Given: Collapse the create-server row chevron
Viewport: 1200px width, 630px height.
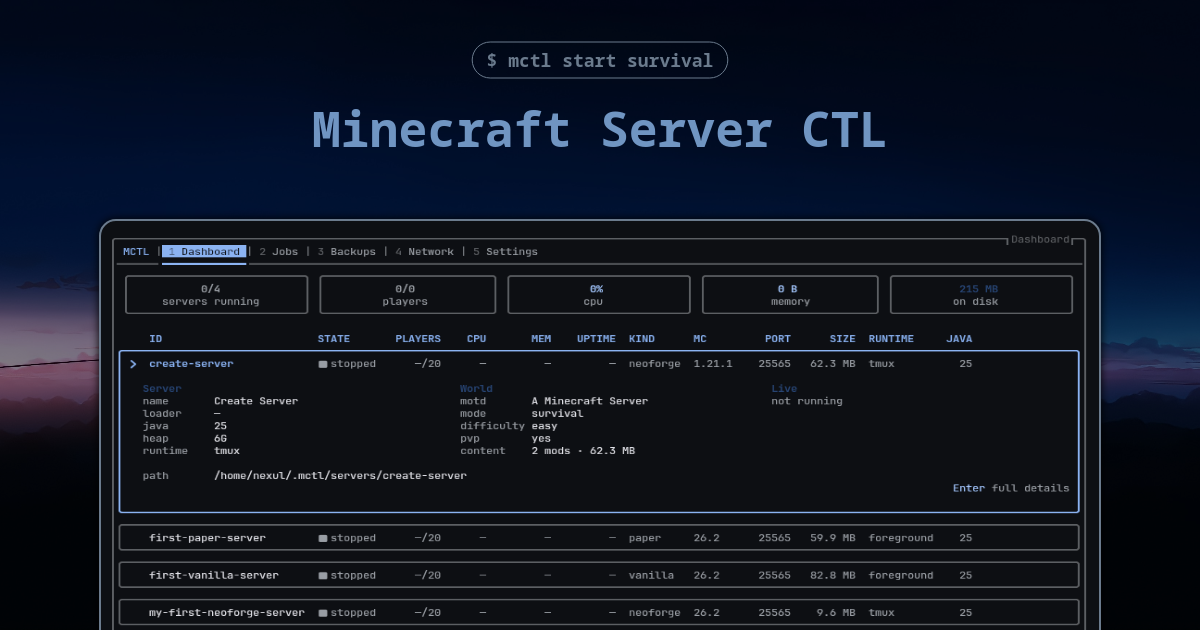Looking at the screenshot, I should tap(133, 364).
